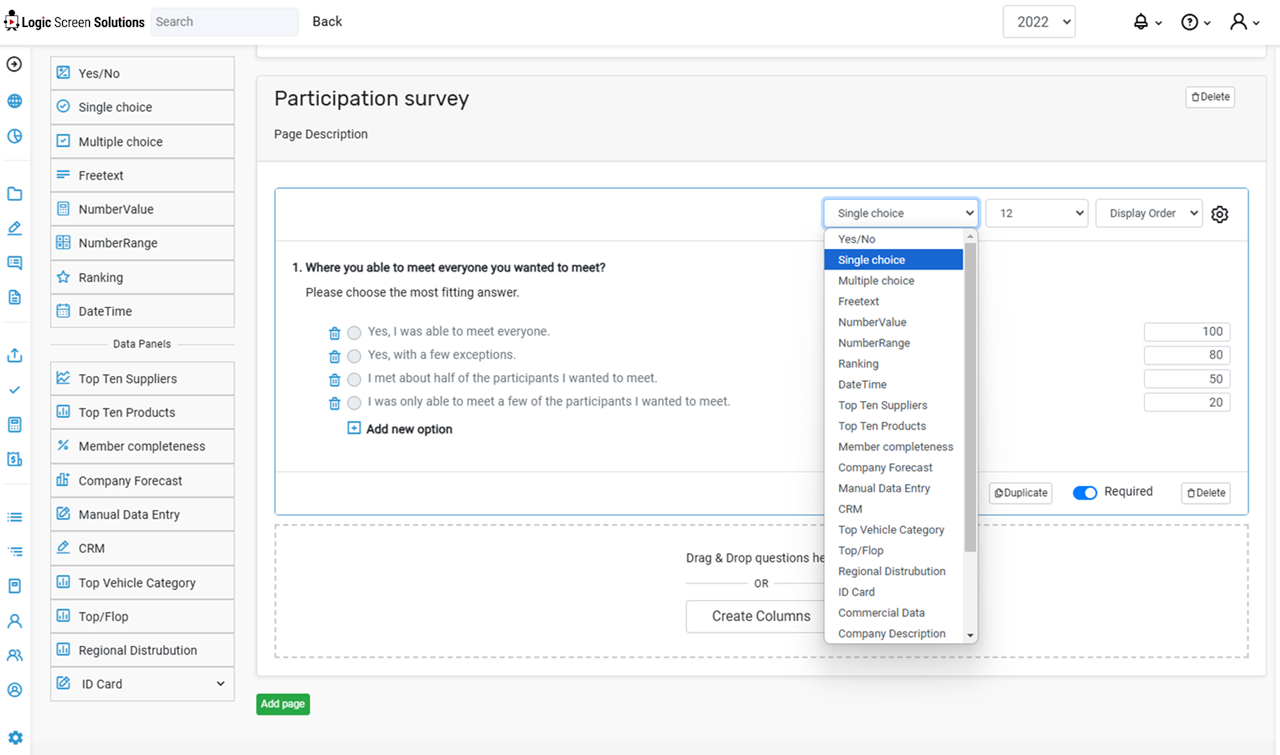Duplicate the question
The width and height of the screenshot is (1280, 755).
coord(1021,493)
